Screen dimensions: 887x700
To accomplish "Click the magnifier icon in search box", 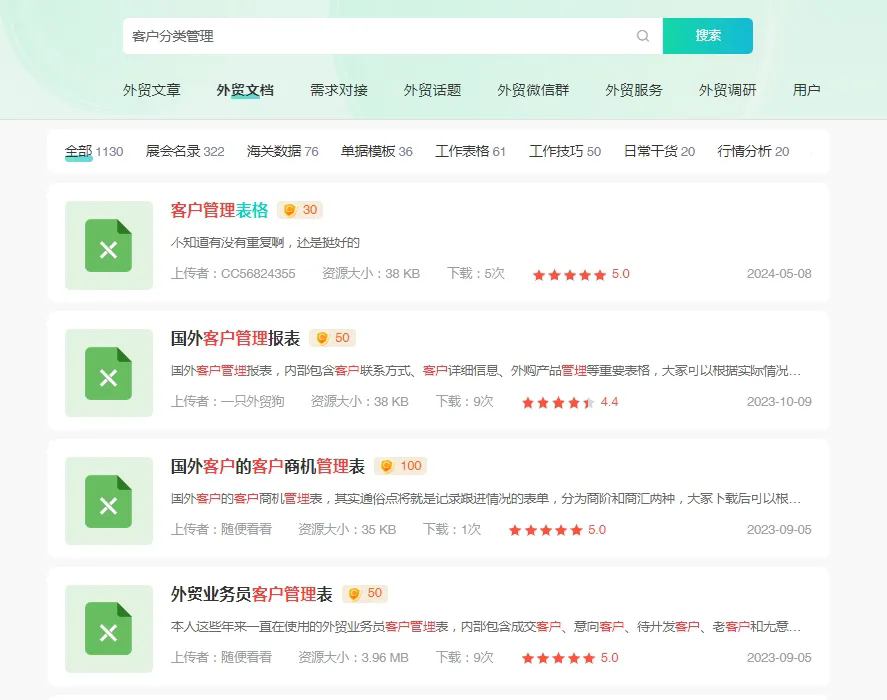I will point(643,36).
